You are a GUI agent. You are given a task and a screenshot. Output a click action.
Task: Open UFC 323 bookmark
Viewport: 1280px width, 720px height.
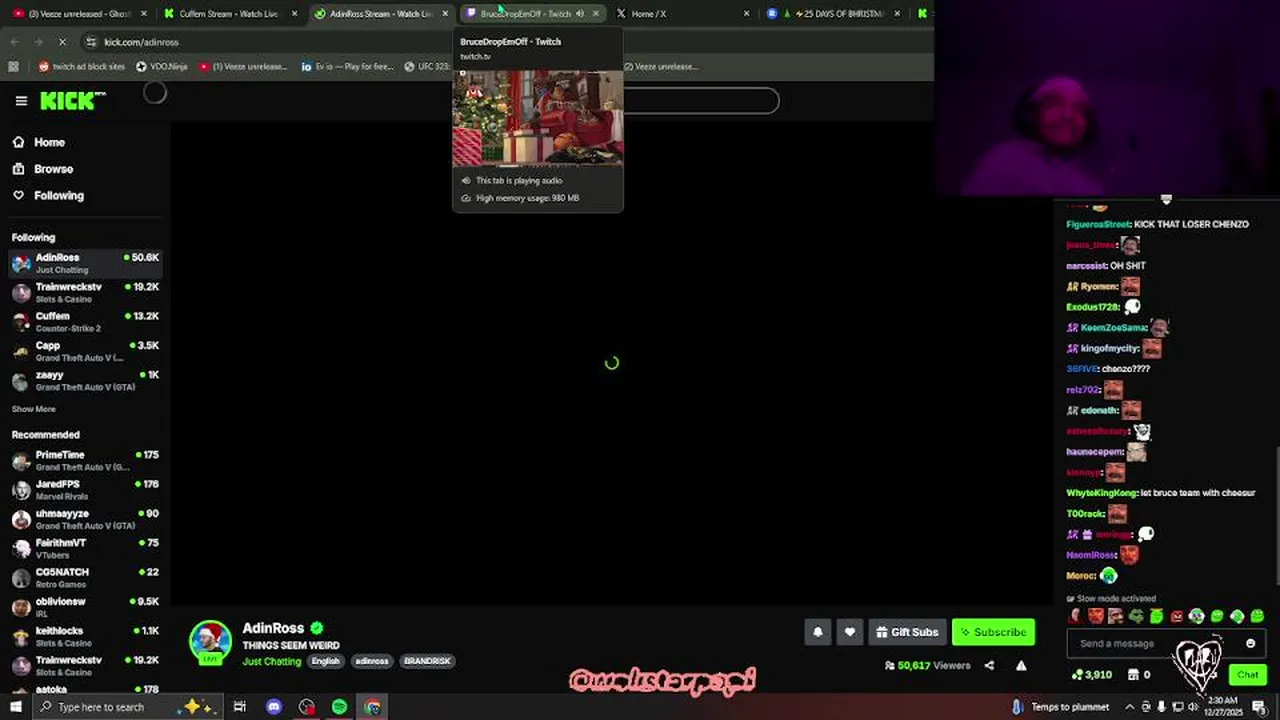(x=428, y=67)
